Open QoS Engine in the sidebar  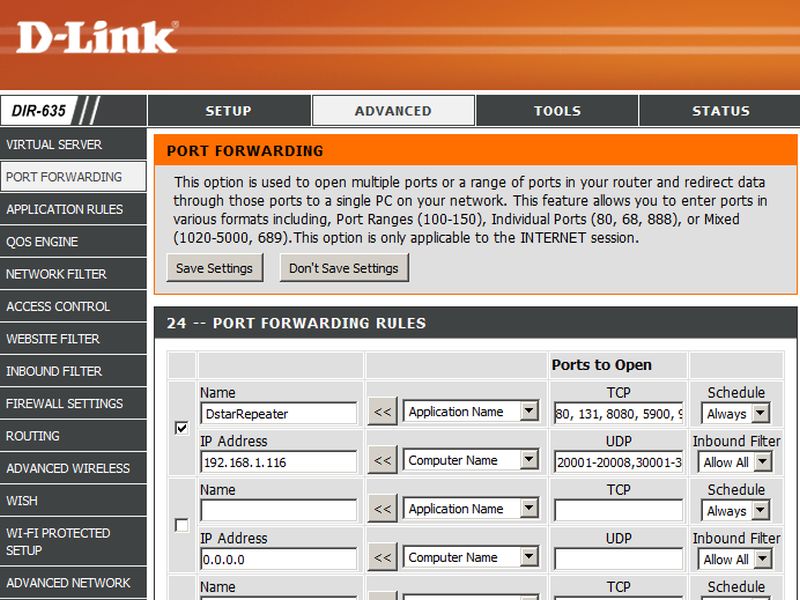pos(73,241)
